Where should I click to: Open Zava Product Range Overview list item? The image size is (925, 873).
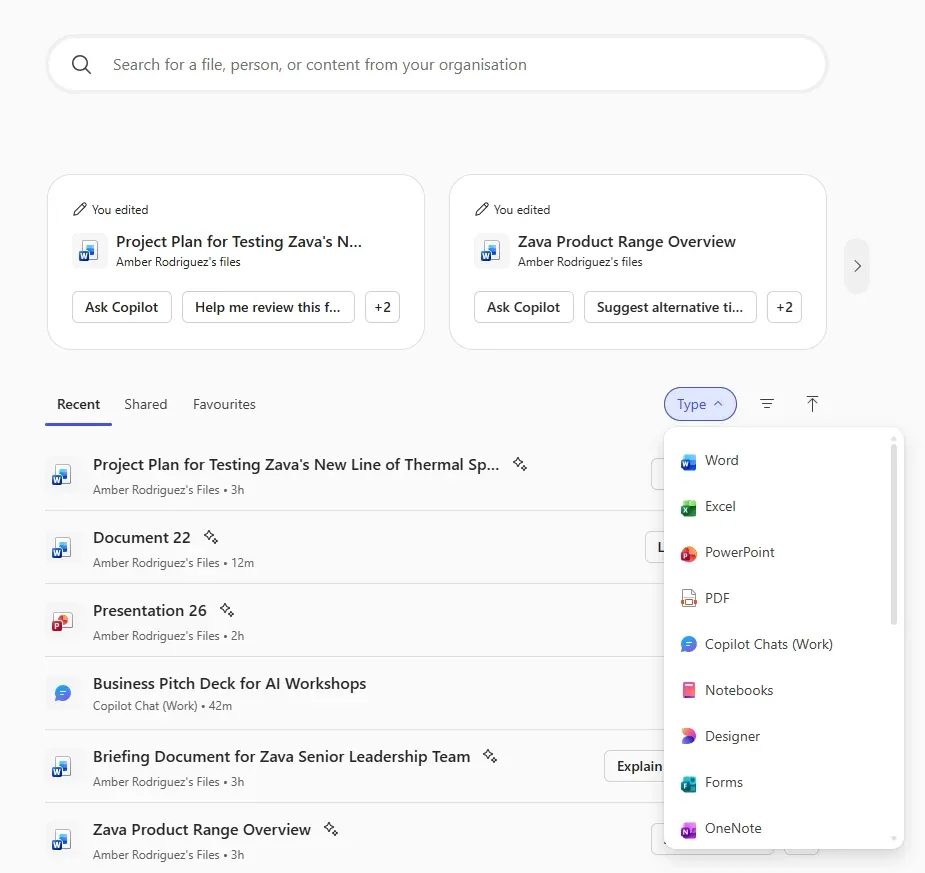202,830
